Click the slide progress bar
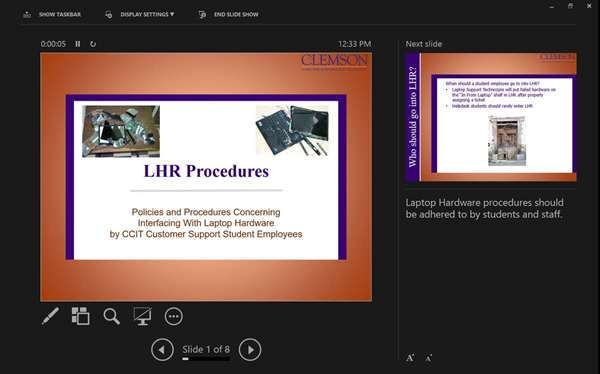The height and width of the screenshot is (374, 600). (206, 359)
